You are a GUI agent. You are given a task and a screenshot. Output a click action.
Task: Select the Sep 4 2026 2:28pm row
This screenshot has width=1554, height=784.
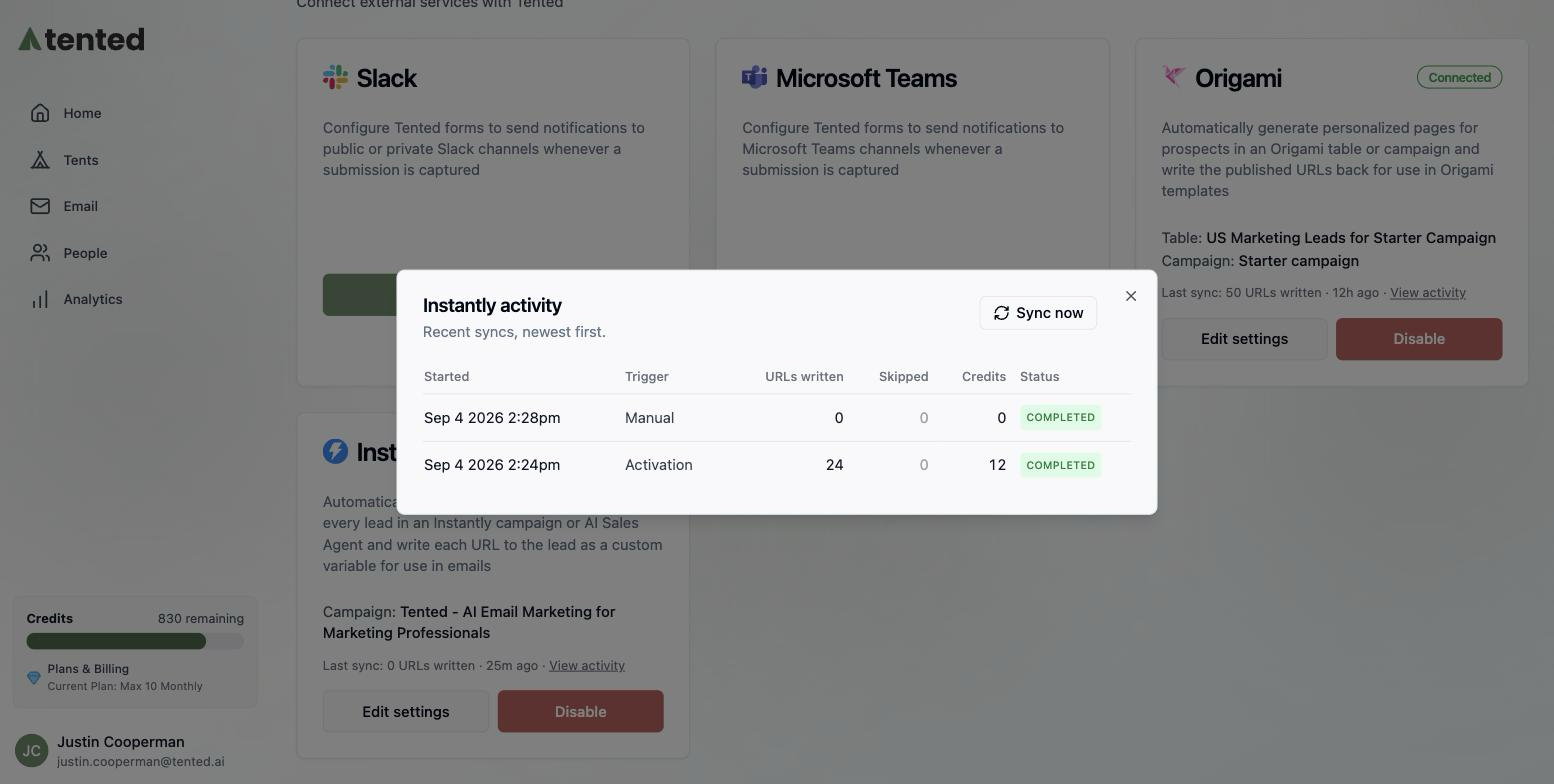777,418
